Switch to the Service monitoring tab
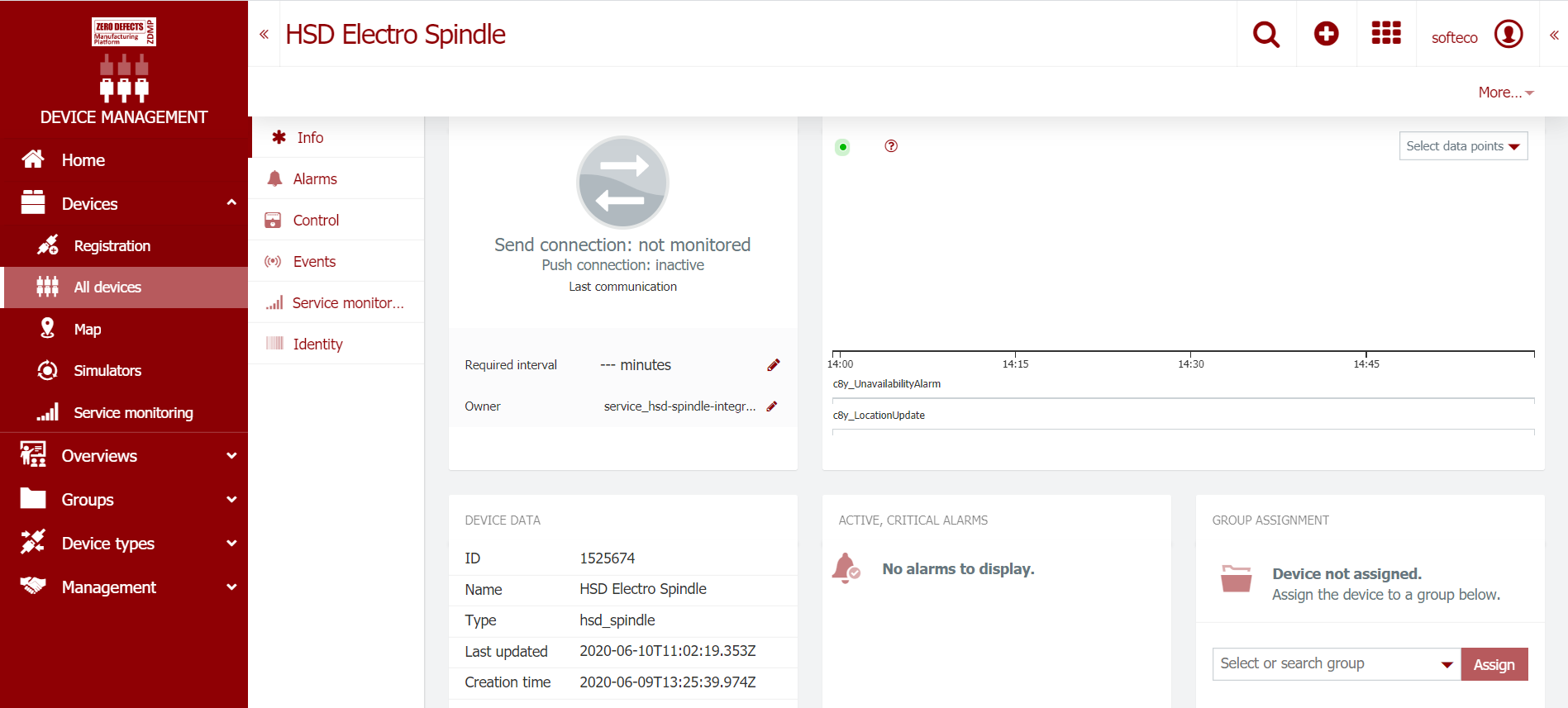Screen dimensions: 1568x708 click(x=336, y=302)
